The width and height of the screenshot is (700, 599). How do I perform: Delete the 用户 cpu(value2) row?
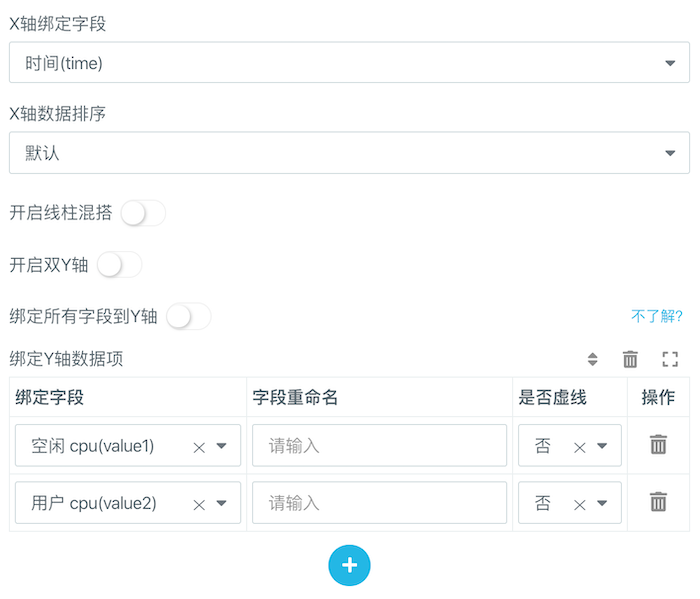[x=658, y=502]
